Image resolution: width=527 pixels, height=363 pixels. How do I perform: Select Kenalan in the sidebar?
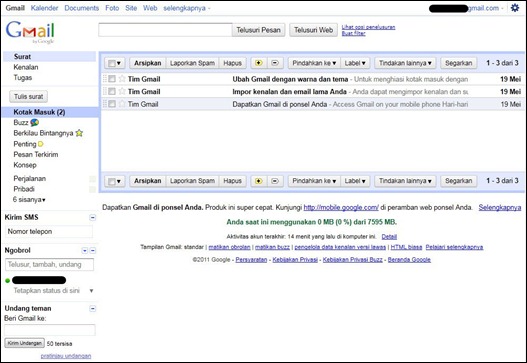tap(26, 67)
